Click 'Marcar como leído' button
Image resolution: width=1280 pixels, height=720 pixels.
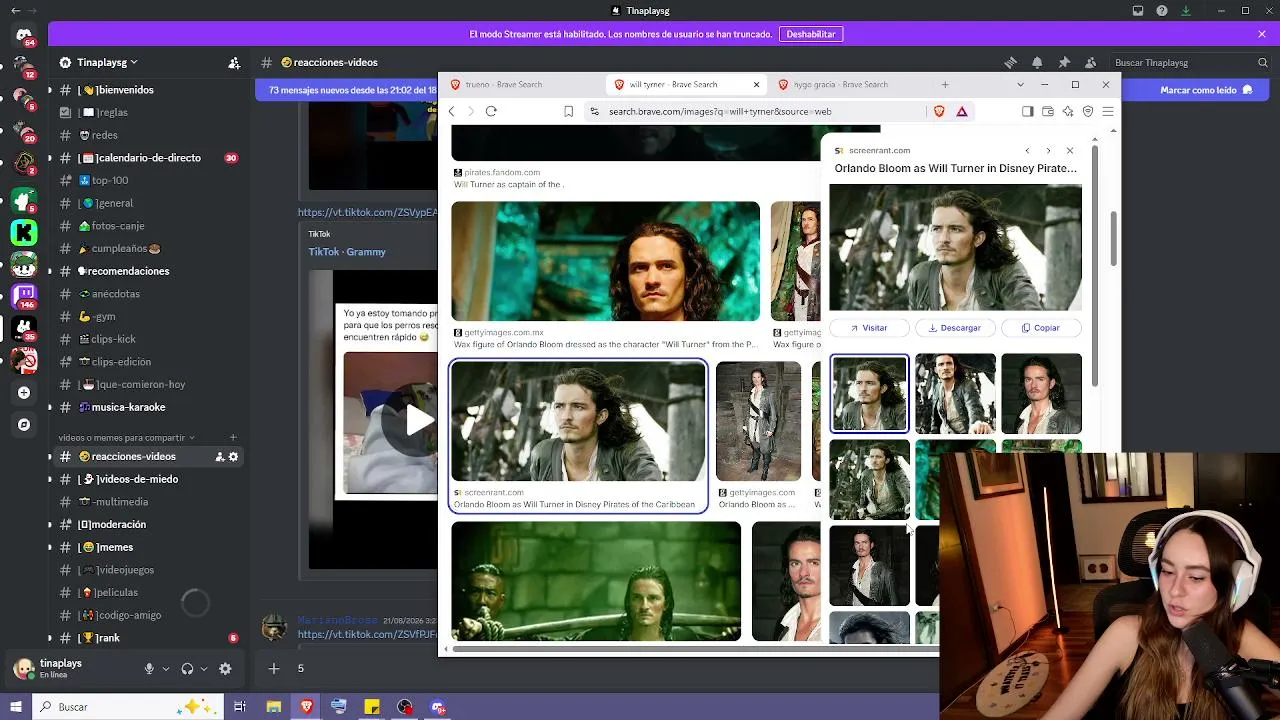[1207, 90]
